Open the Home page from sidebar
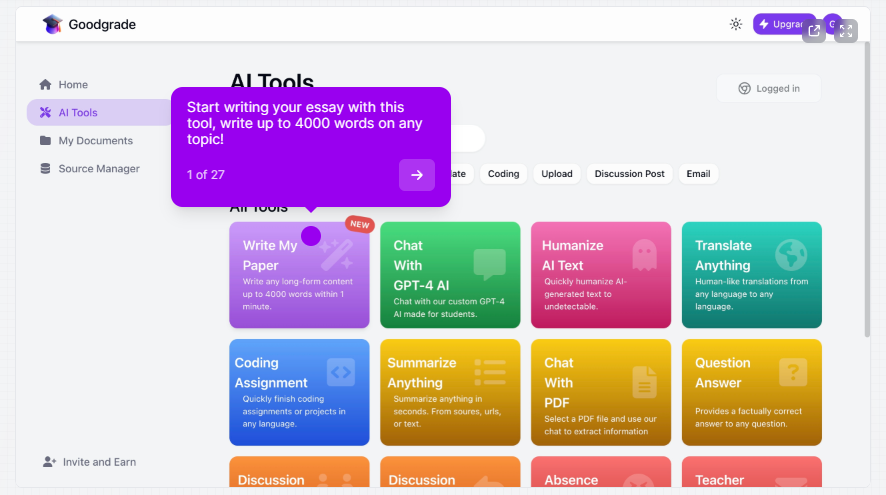 click(73, 85)
